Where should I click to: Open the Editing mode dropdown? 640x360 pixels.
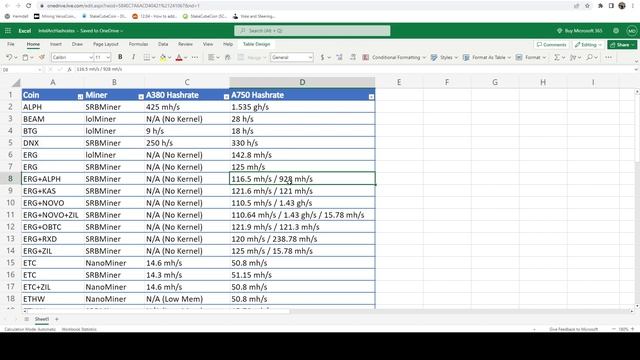coord(588,44)
